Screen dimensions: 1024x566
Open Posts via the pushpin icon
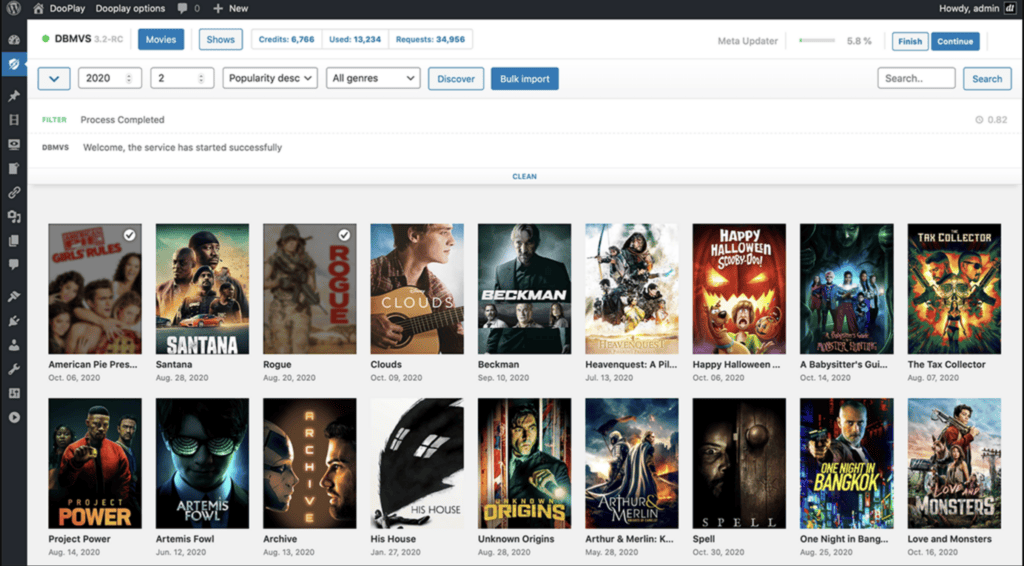(x=14, y=96)
